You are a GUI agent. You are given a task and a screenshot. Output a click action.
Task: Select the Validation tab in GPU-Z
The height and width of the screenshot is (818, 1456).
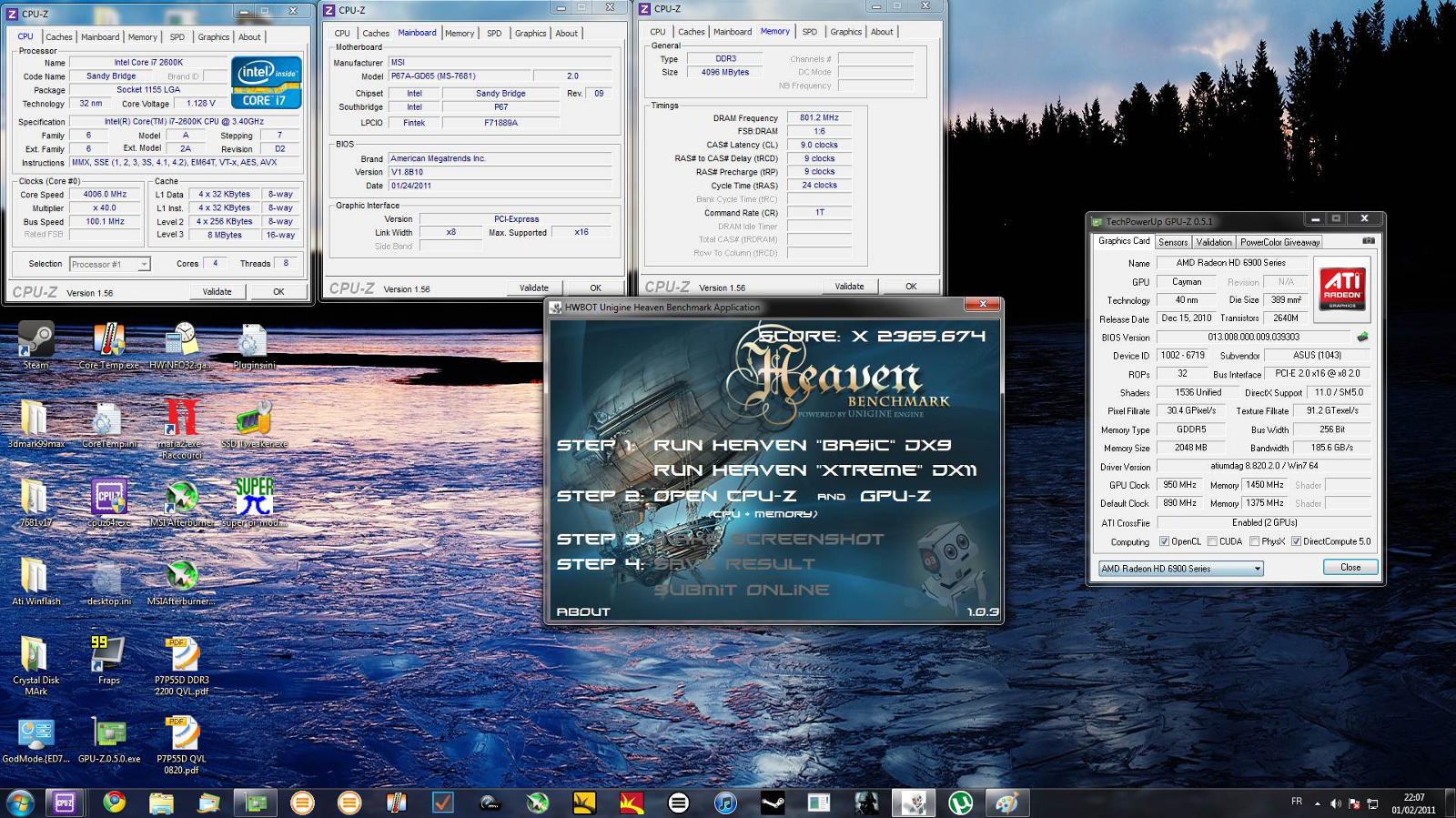point(1214,242)
